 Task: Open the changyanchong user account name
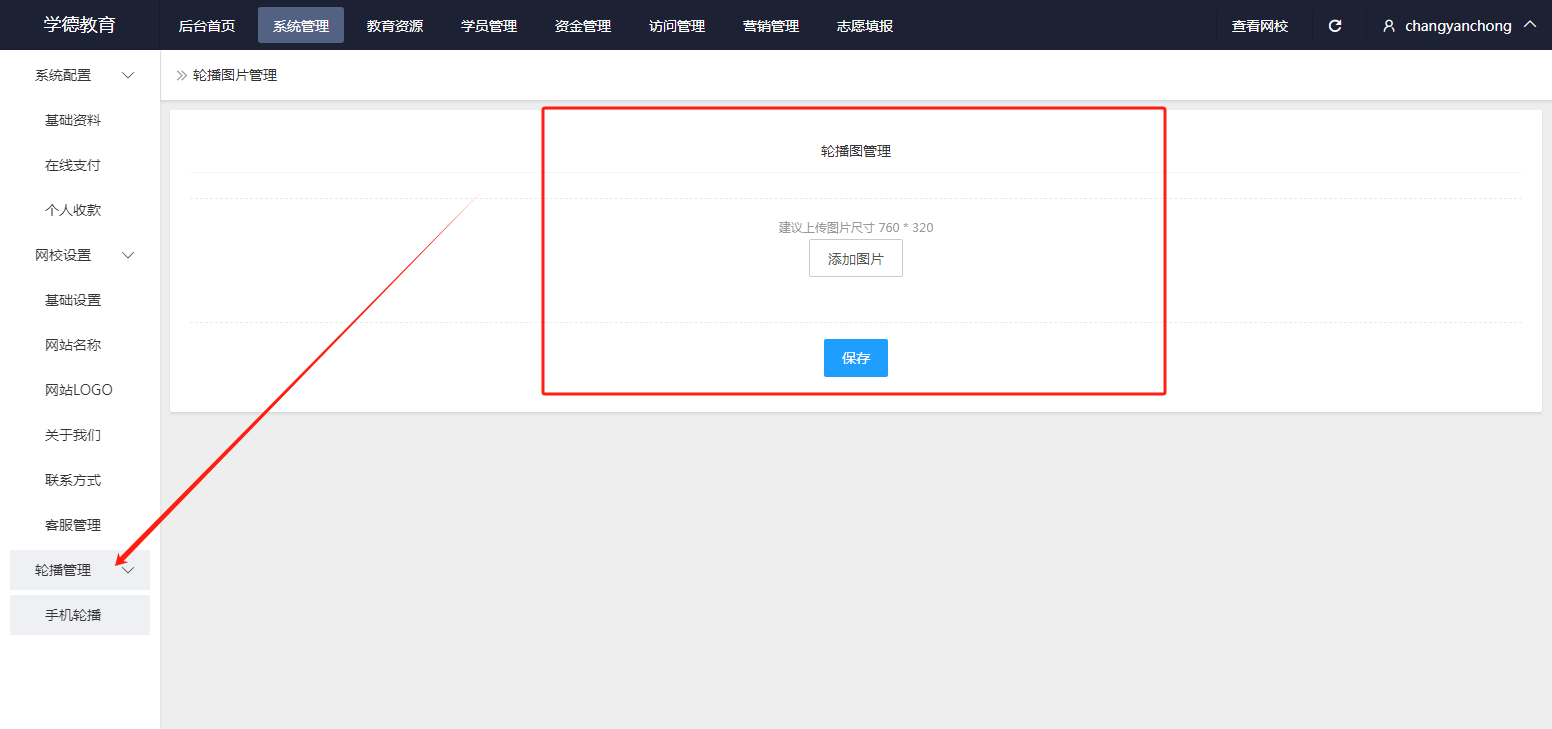coord(1458,26)
